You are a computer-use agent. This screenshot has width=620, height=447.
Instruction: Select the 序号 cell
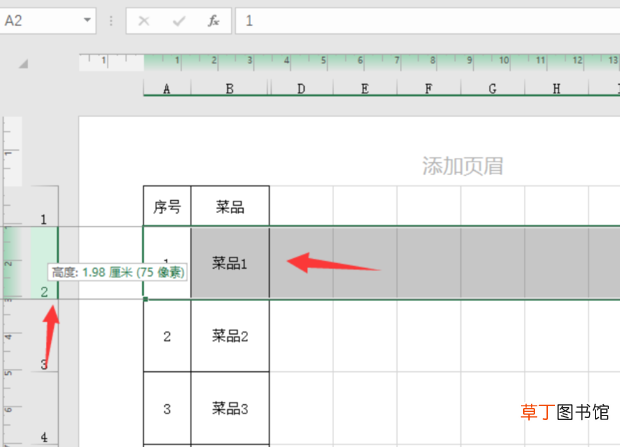pyautogui.click(x=167, y=206)
